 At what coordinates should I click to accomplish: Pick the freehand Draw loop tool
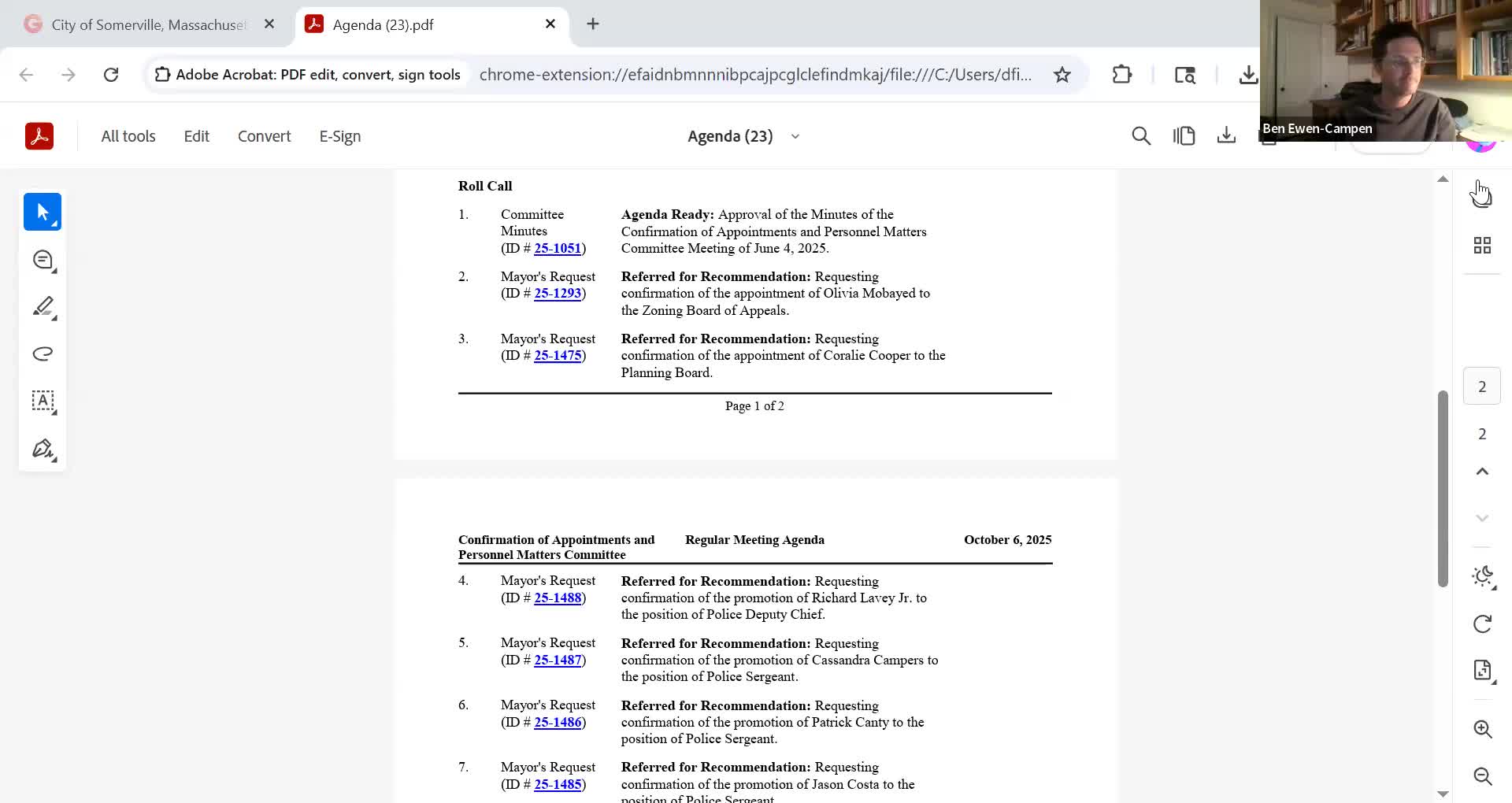click(x=43, y=353)
